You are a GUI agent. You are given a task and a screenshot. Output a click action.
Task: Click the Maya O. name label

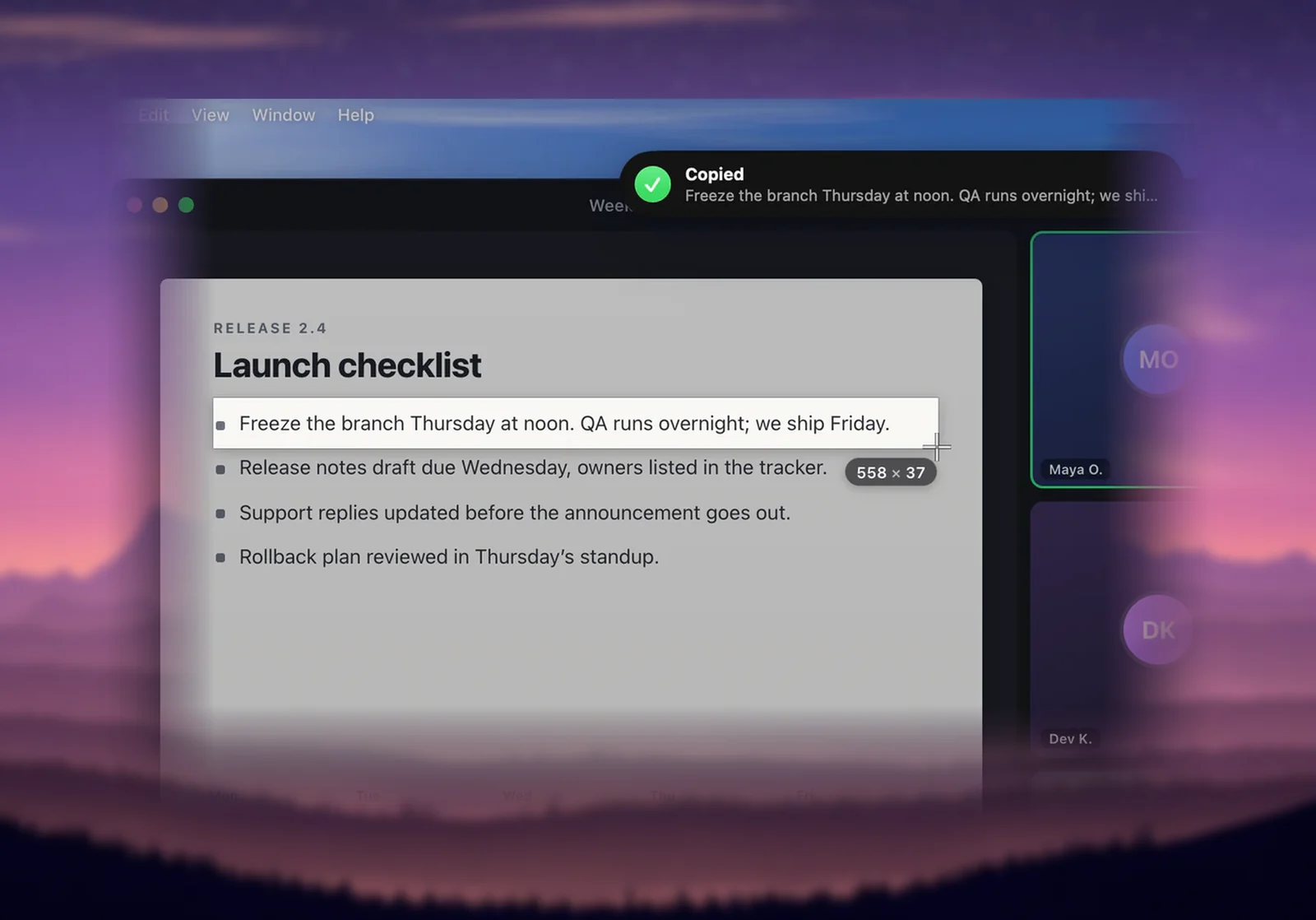click(1075, 470)
